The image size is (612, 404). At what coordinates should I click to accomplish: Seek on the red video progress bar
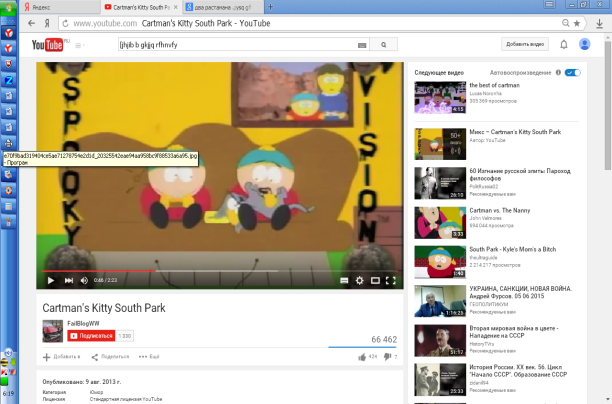(x=98, y=271)
